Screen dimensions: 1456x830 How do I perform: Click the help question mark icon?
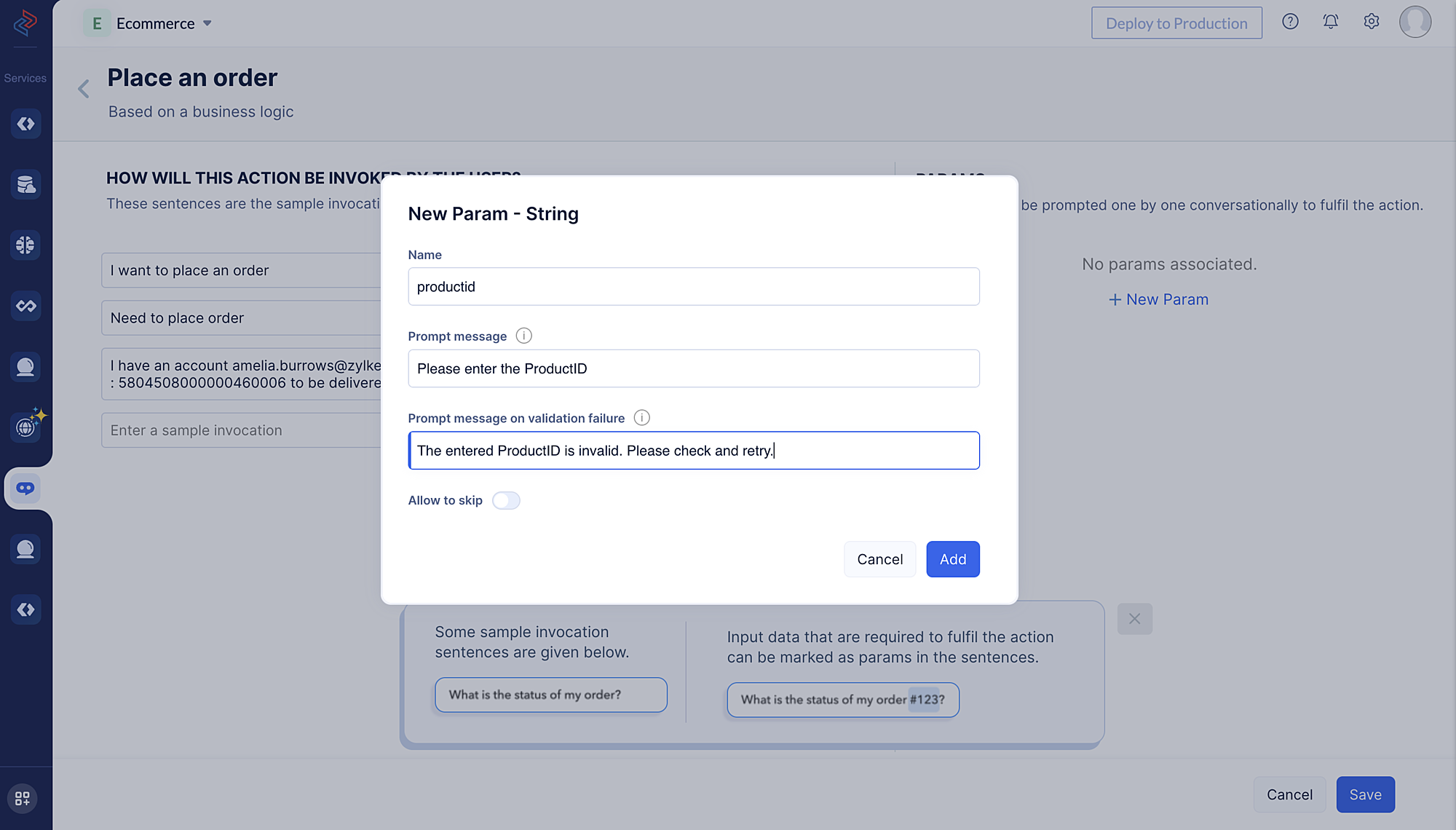coord(1290,22)
